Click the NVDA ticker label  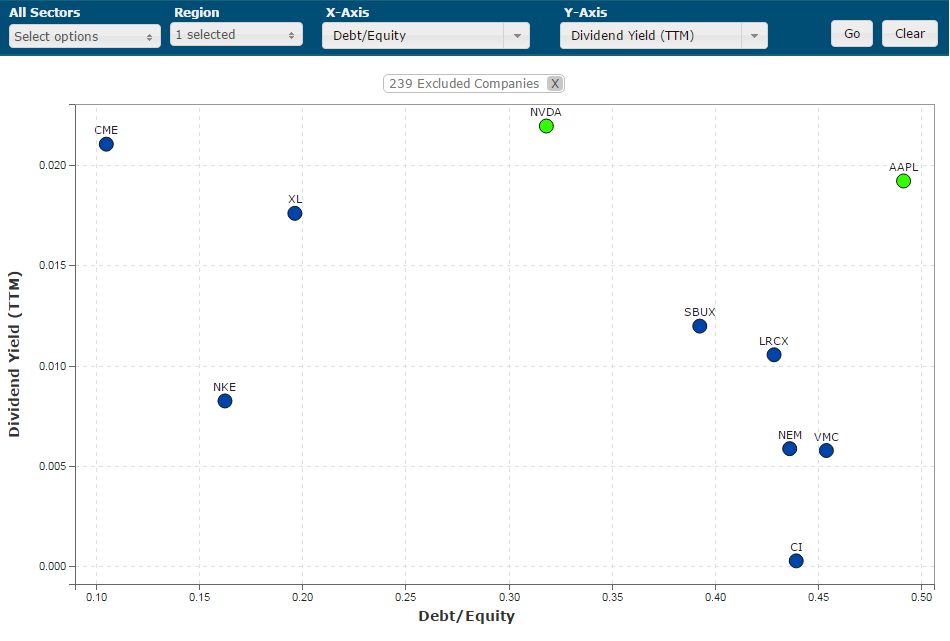tap(546, 112)
